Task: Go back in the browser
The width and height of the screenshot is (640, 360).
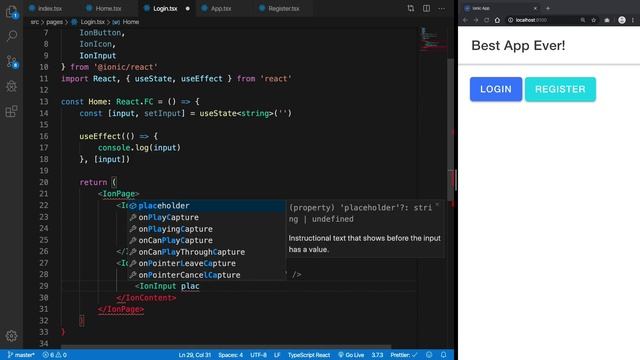Action: 465,20
